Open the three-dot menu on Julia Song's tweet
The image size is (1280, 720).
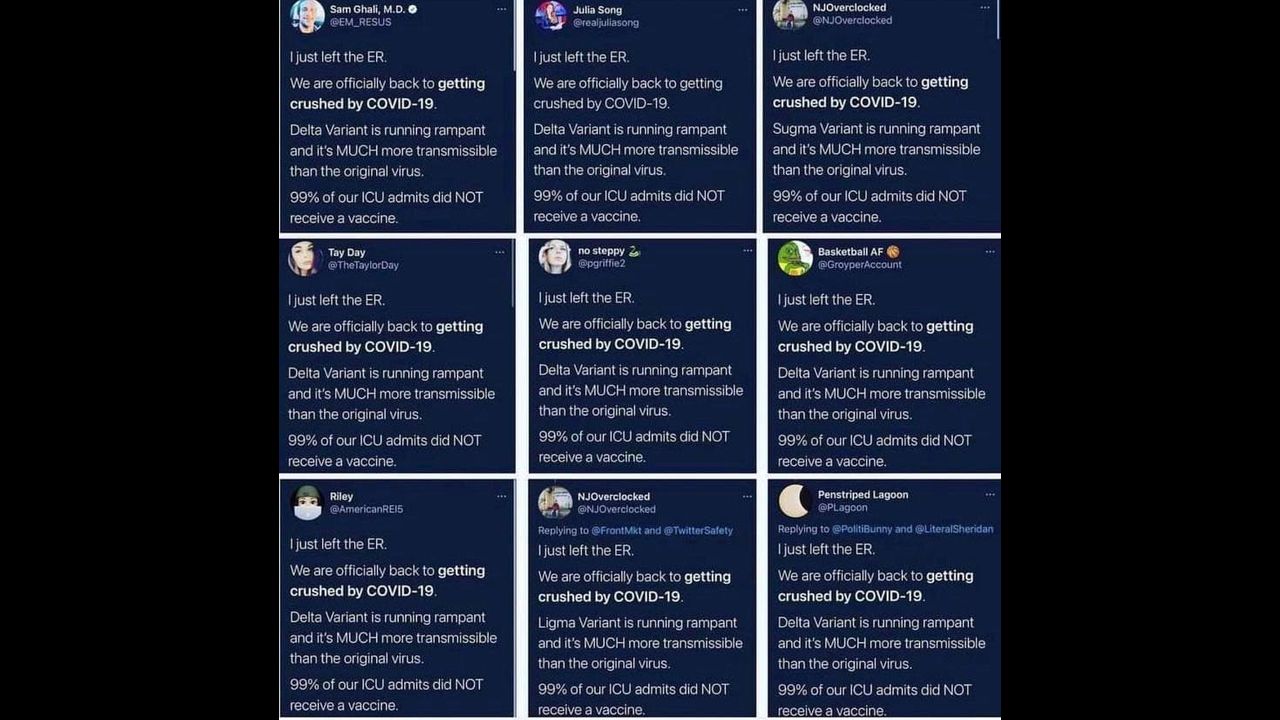[x=742, y=10]
